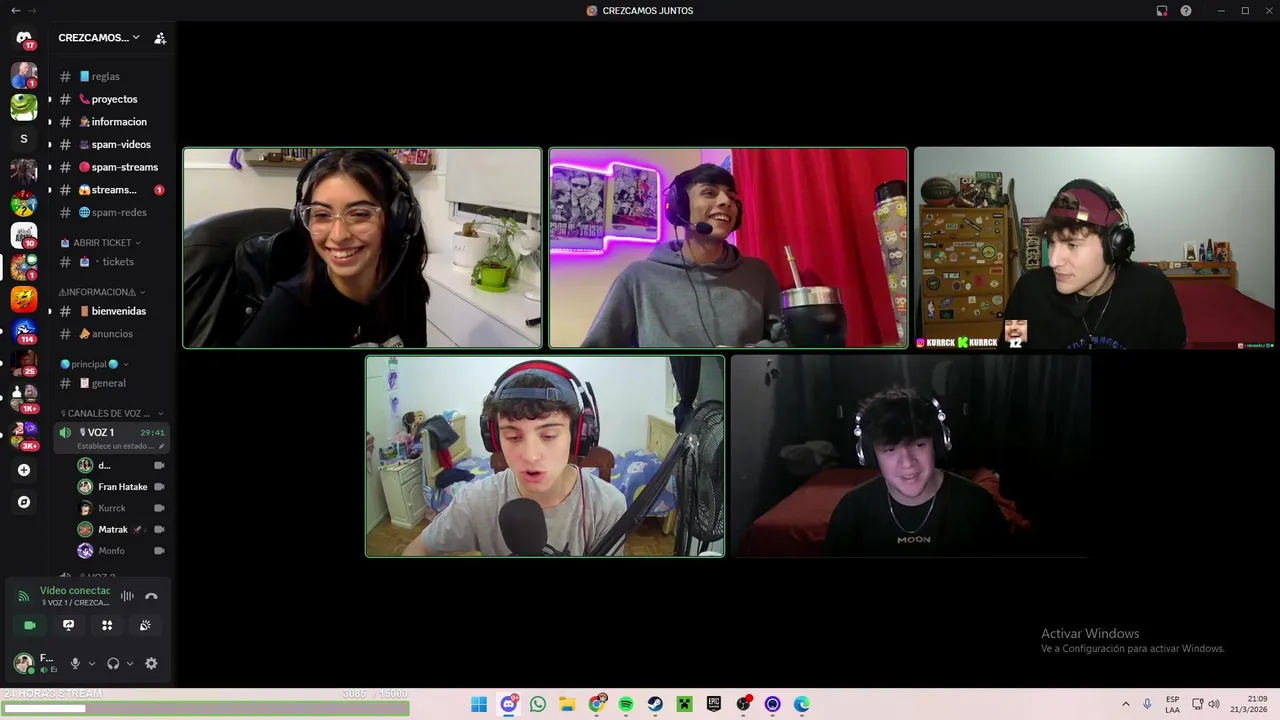Open the anuncios channel
Screen dimensions: 1280x720
click(x=111, y=334)
